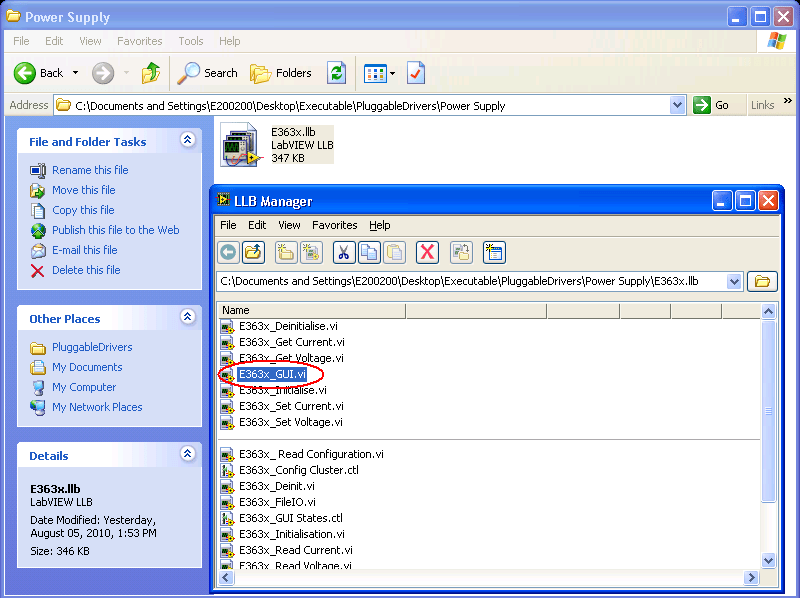Open My Computer in Other Places
The height and width of the screenshot is (598, 800).
[84, 387]
